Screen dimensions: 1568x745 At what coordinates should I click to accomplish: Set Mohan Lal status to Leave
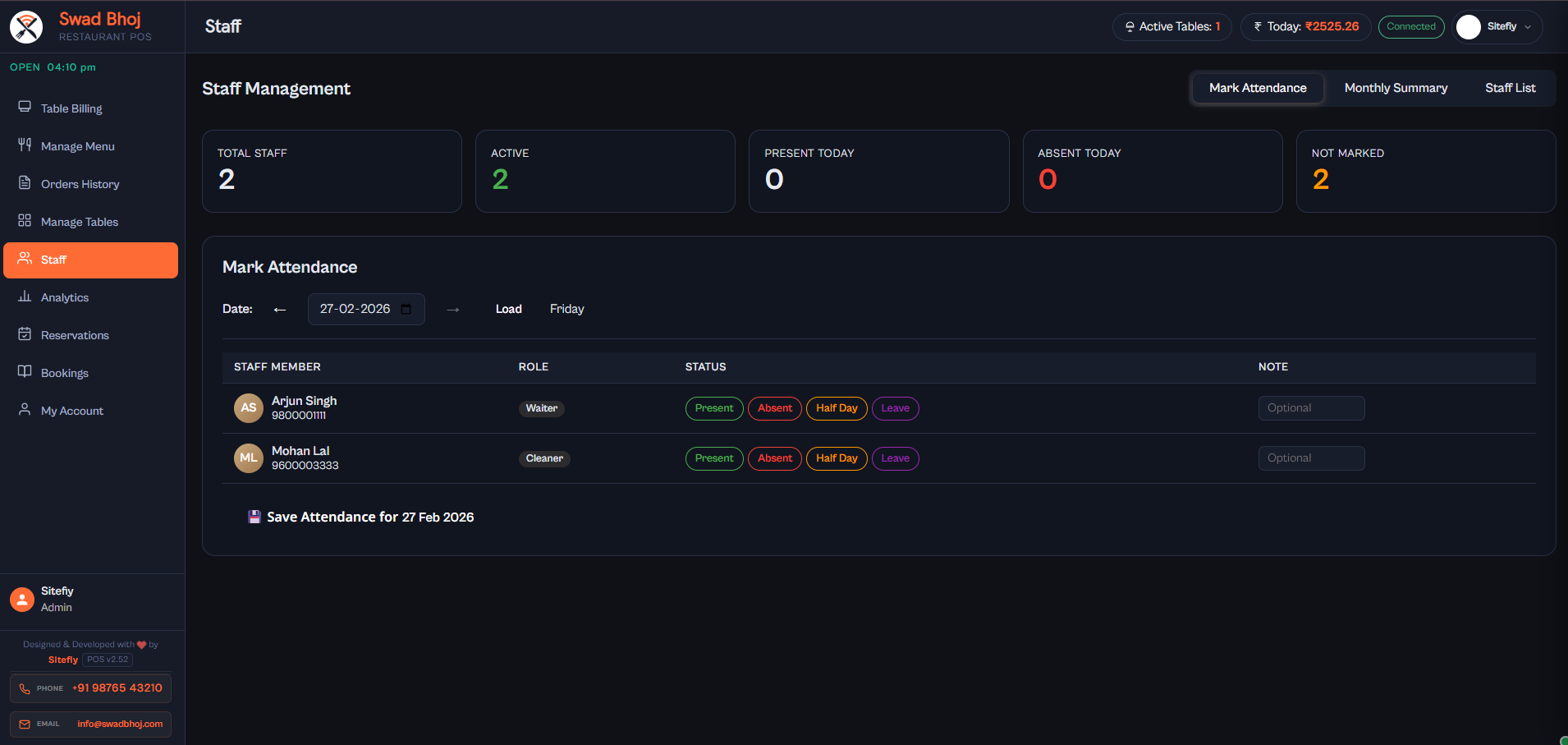pyautogui.click(x=894, y=458)
